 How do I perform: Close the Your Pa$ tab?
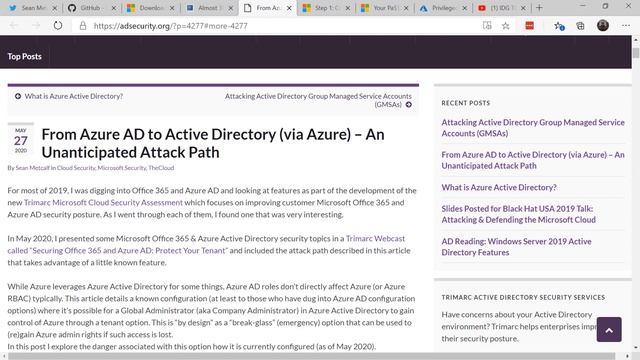[406, 8]
